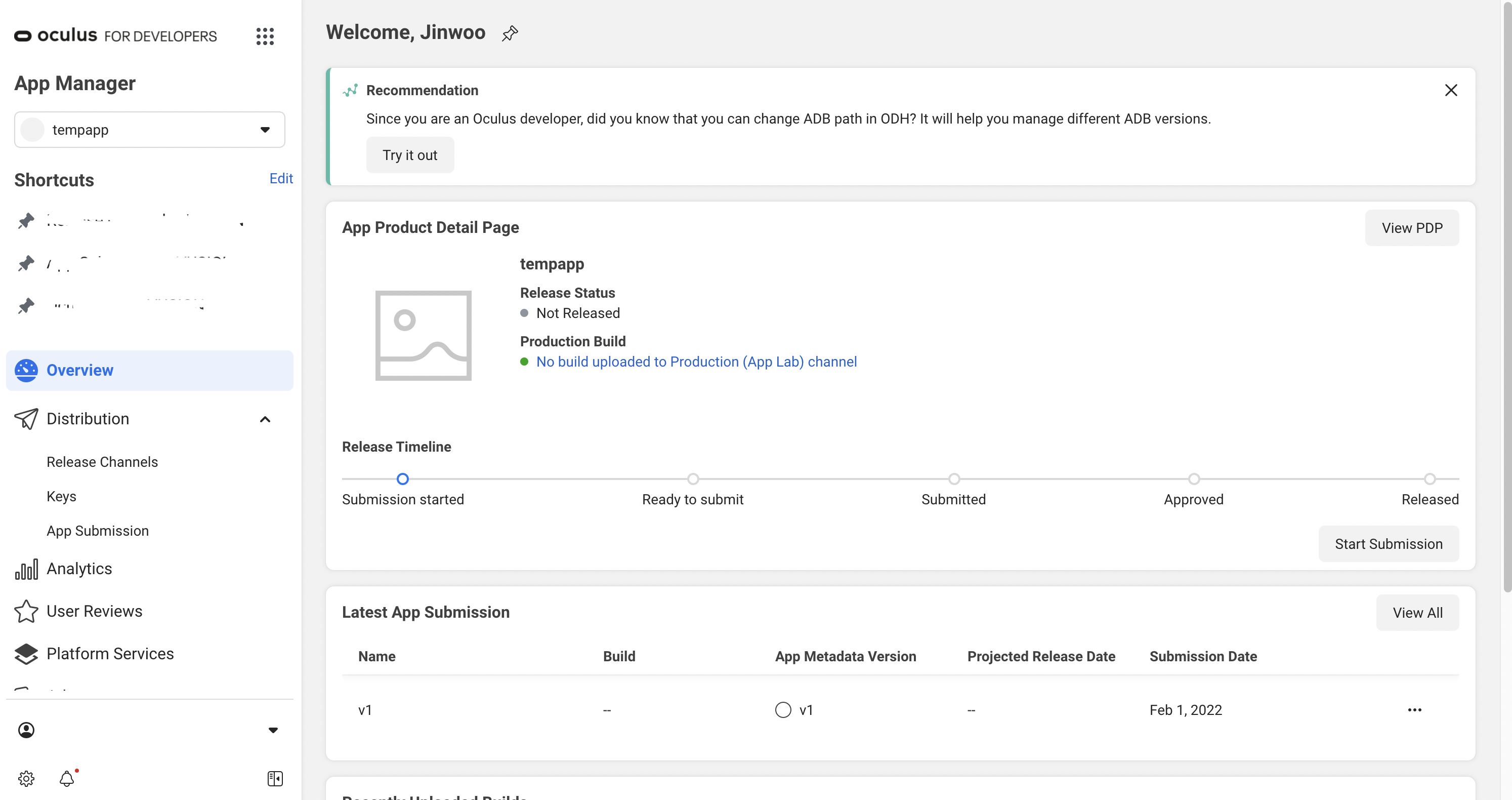Open the apps grid menu icon
The image size is (1512, 800).
click(x=265, y=36)
